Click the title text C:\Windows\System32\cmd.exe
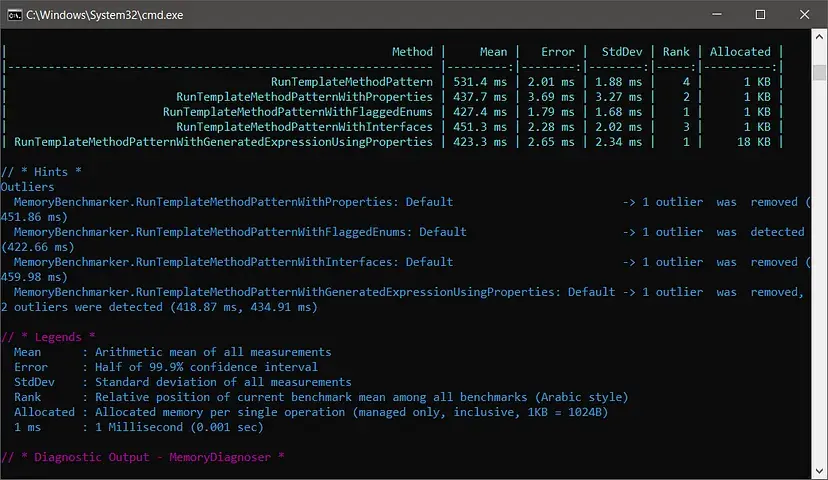The image size is (828, 480). tap(105, 15)
